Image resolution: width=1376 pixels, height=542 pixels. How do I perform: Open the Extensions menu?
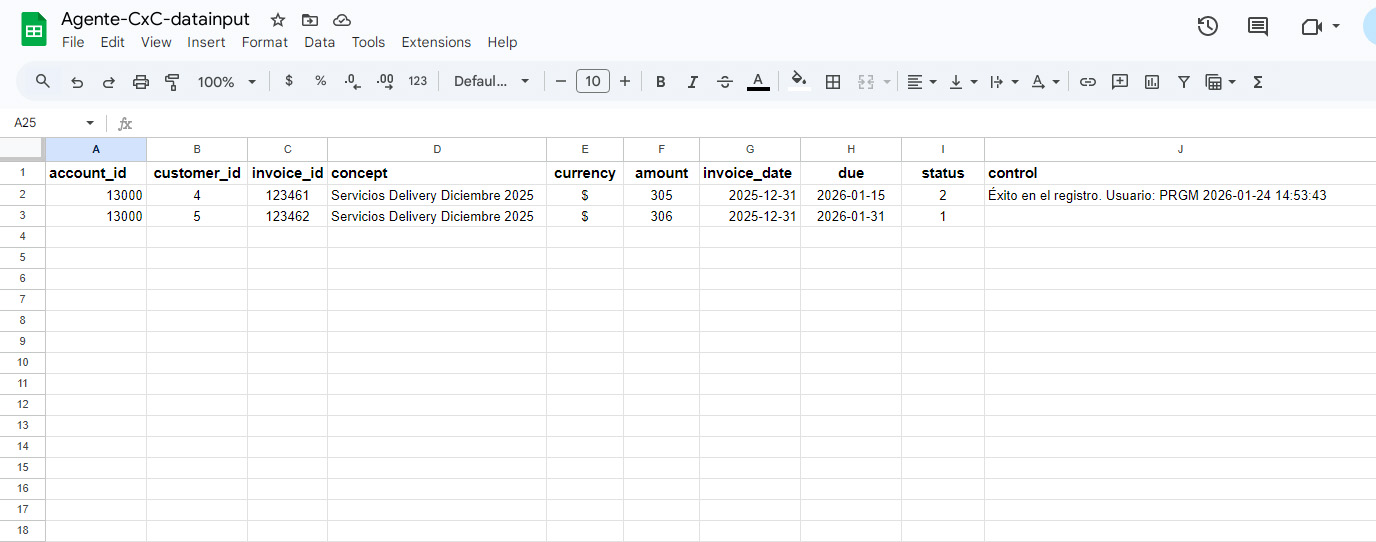[436, 42]
